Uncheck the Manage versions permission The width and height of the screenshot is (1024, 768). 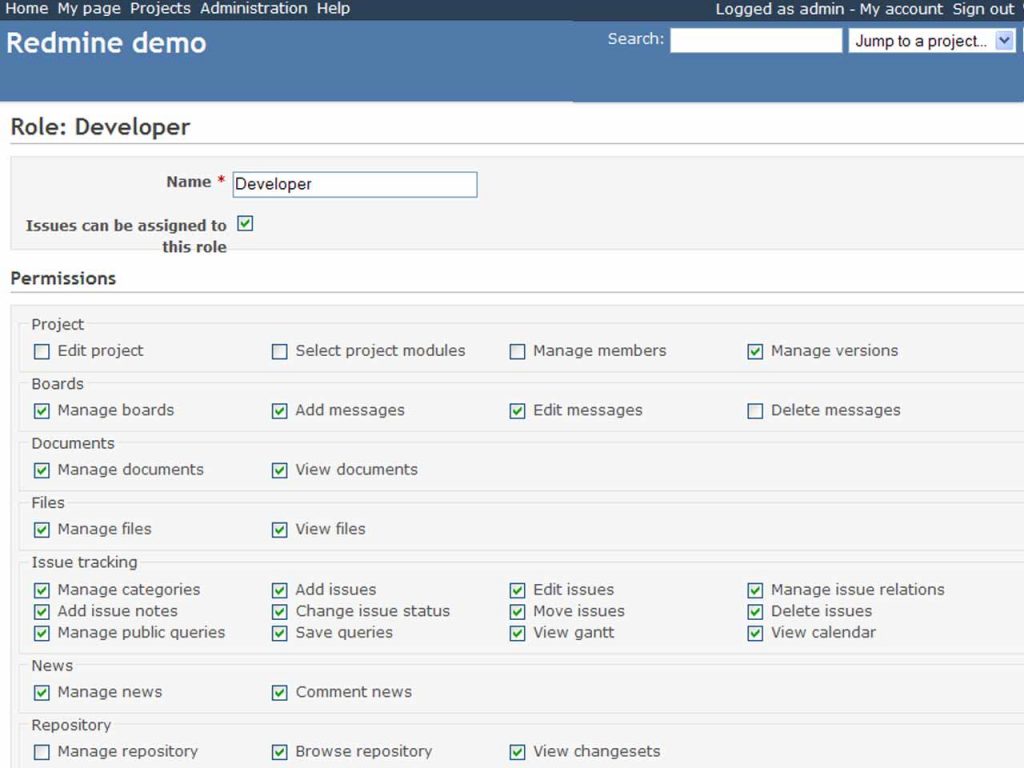tap(755, 351)
